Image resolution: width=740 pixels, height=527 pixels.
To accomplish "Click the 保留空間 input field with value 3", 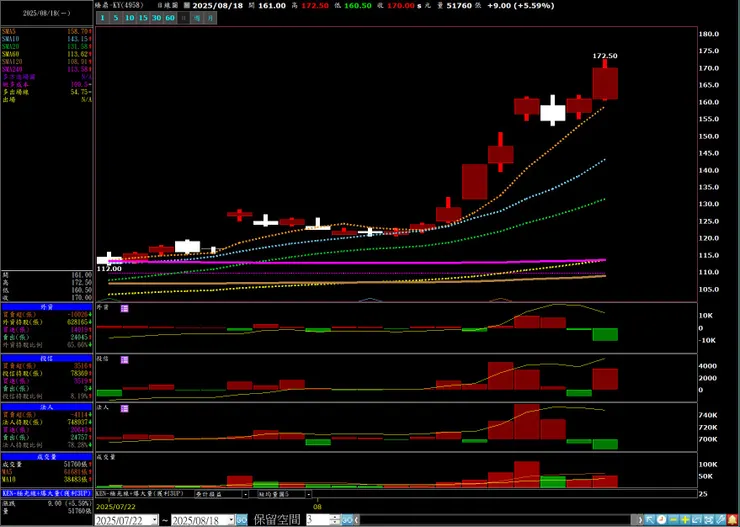I will click(x=317, y=520).
